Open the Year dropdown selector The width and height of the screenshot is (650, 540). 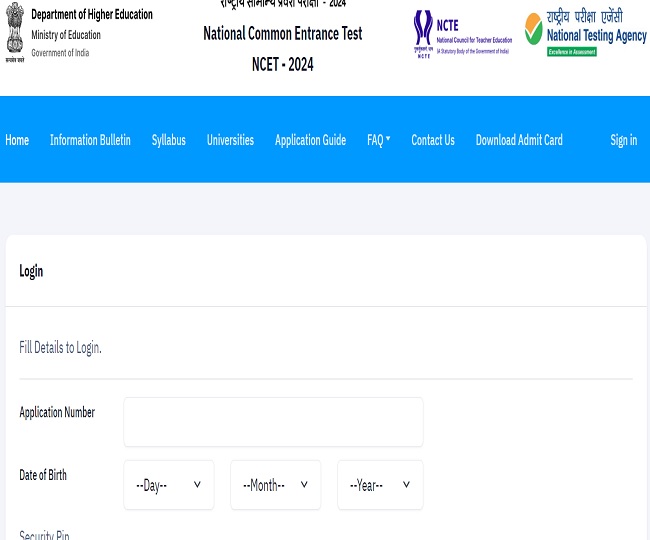tap(379, 485)
